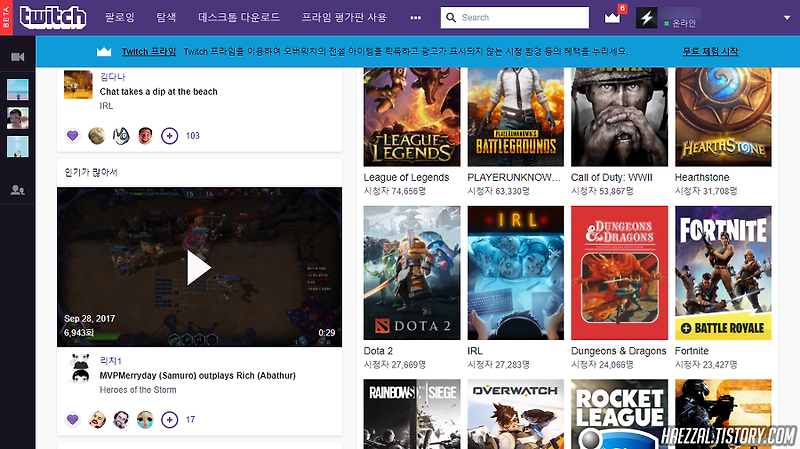
Task: Open the Call of Duty: WWII game cover
Action: tap(619, 117)
